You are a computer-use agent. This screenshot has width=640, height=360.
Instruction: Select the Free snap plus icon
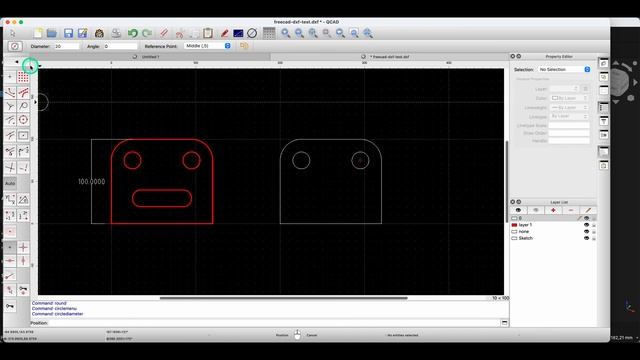click(10, 77)
